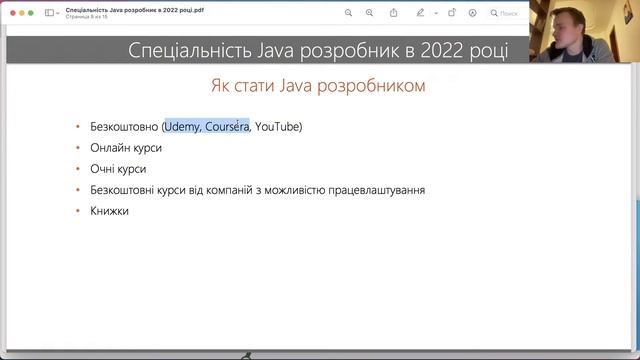Image resolution: width=640 pixels, height=360 pixels.
Task: Toggle the Preview sidebar view button
Action: click(49, 13)
